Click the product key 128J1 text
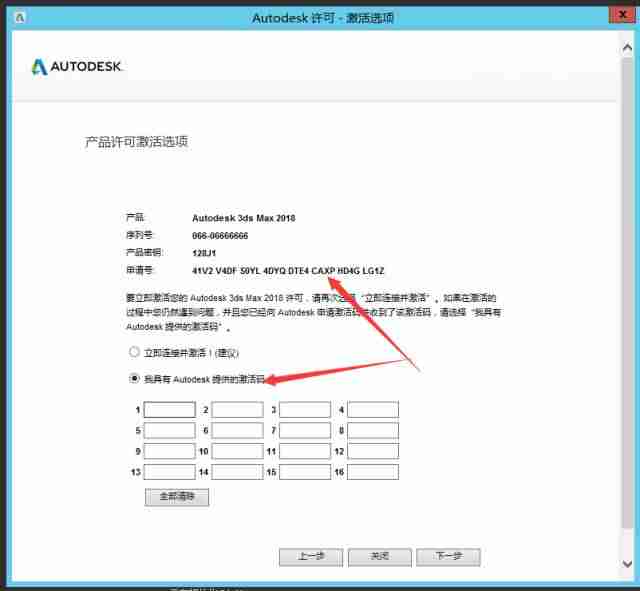This screenshot has height=591, width=640. [204, 253]
